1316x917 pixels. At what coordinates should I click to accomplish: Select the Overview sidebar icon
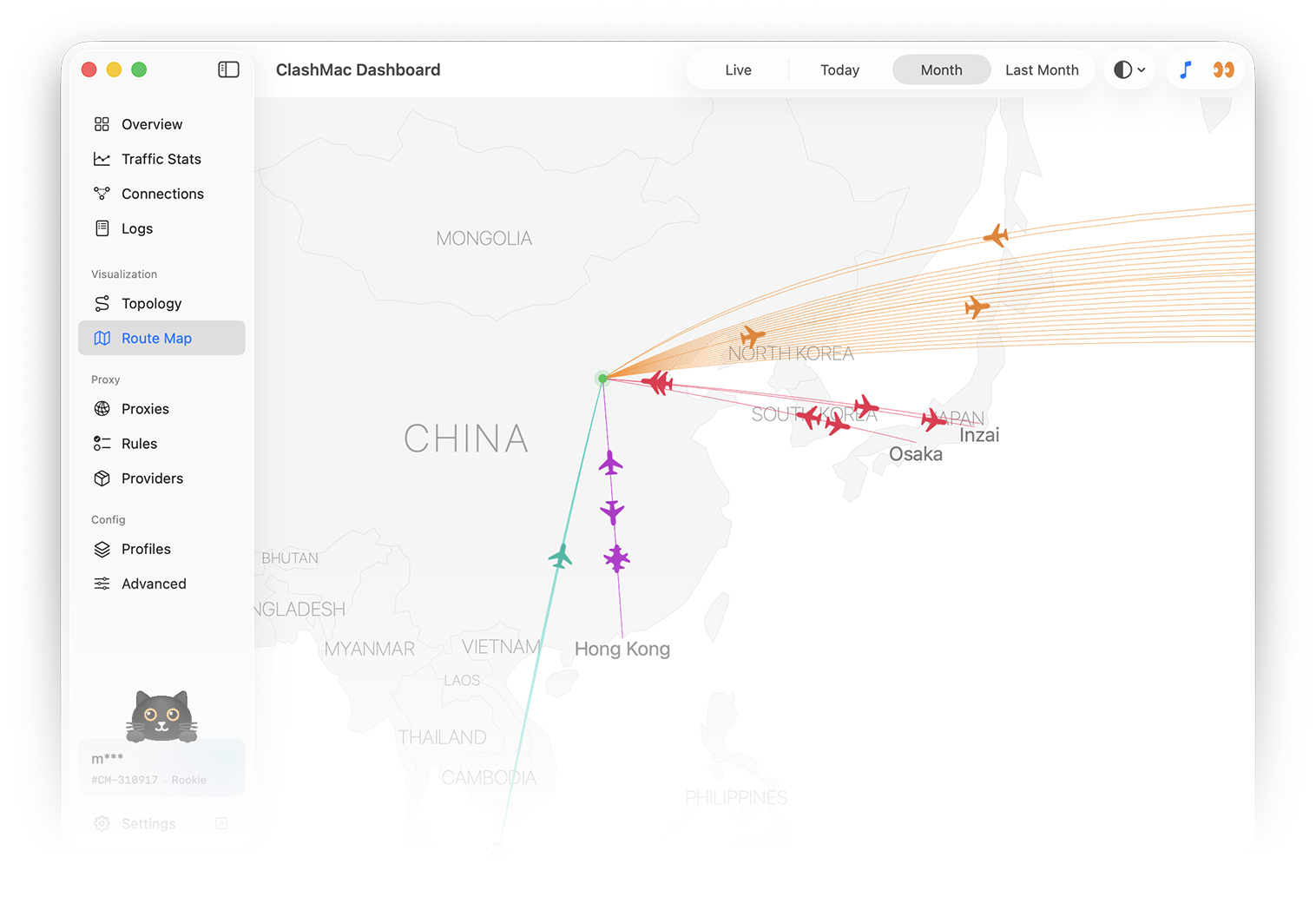(x=102, y=124)
